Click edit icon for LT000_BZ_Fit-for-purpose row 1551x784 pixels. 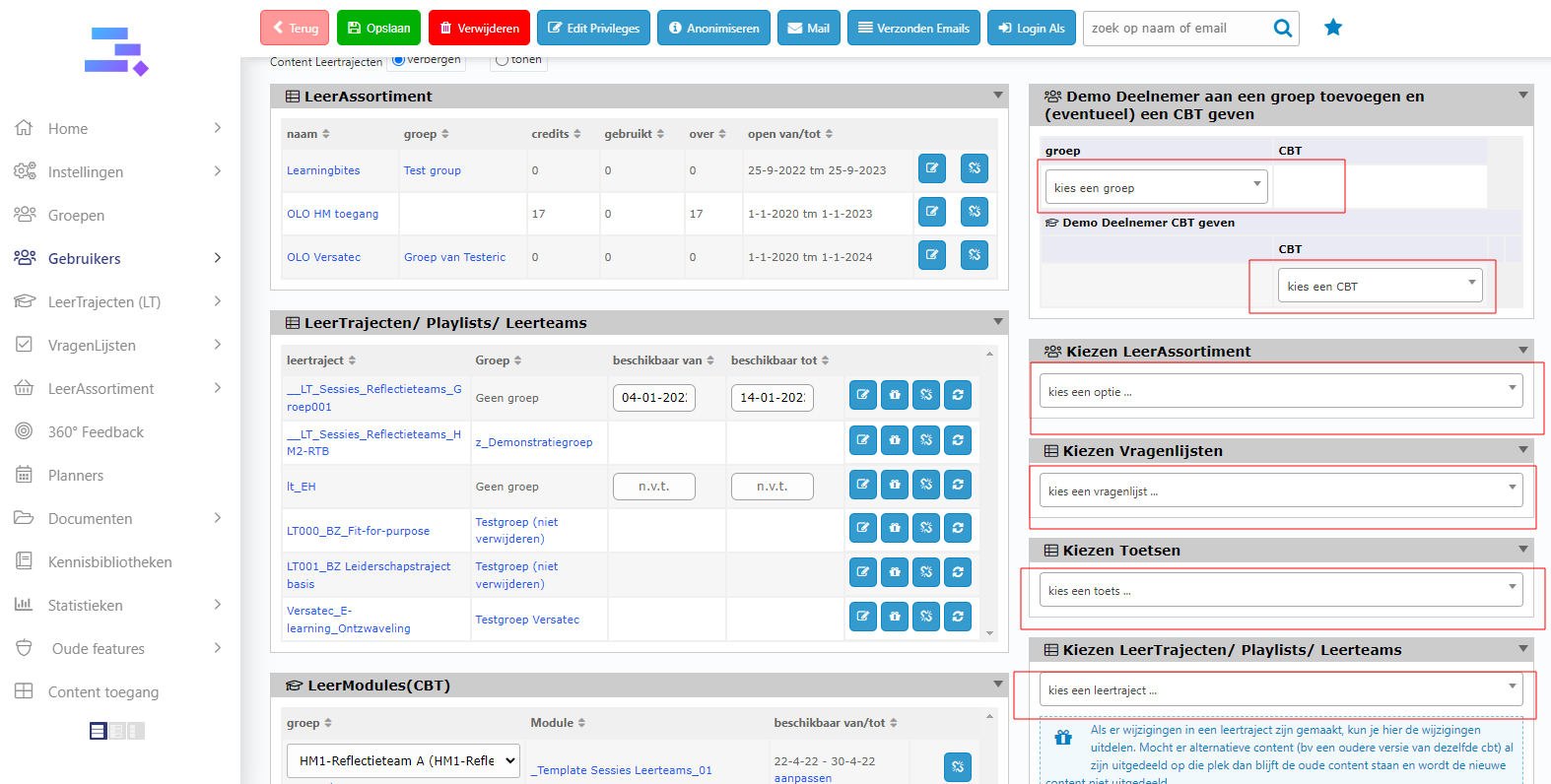862,528
